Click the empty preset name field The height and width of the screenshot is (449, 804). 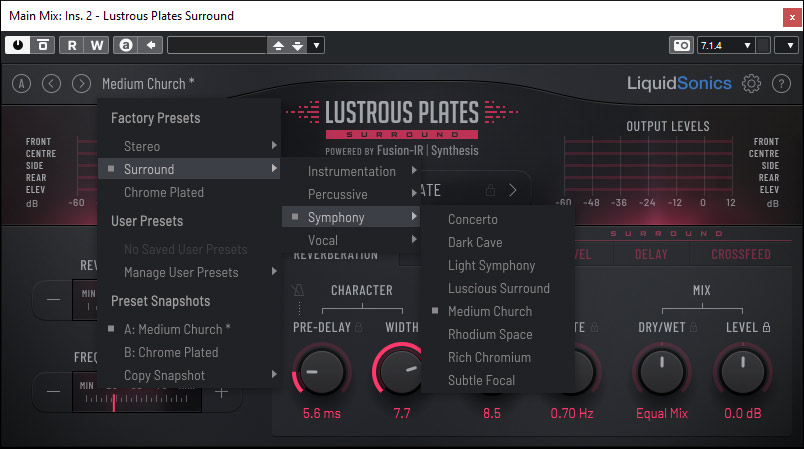coord(217,45)
